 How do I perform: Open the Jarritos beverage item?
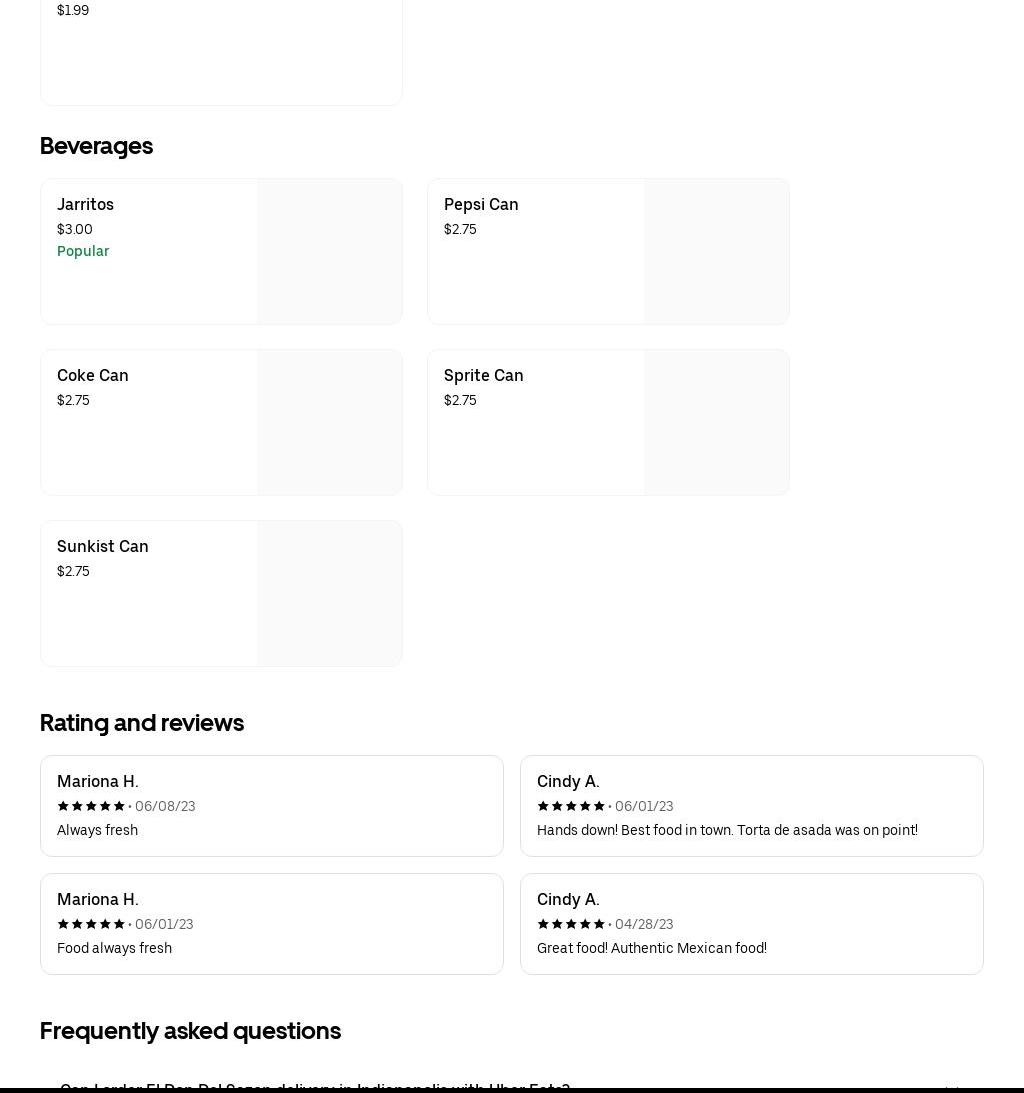(x=221, y=252)
